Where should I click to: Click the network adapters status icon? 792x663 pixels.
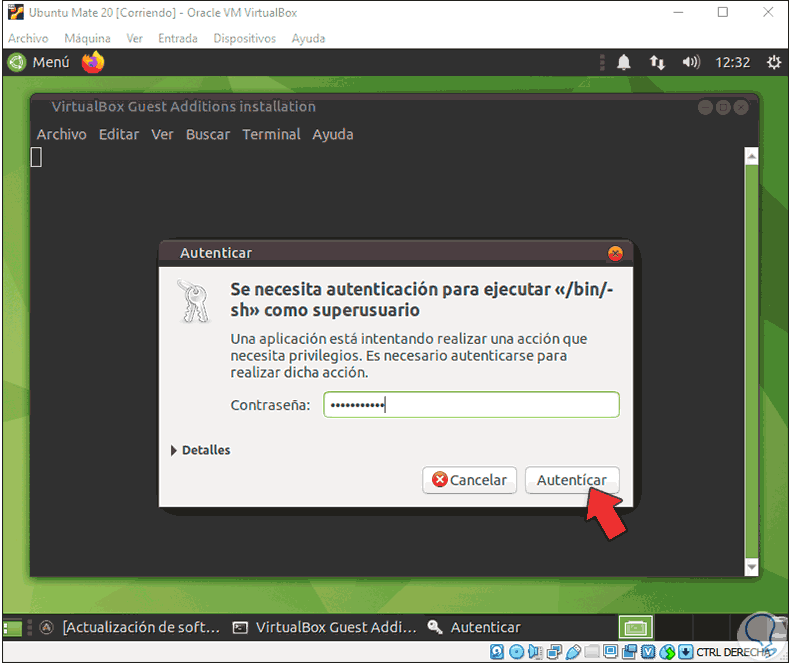(554, 652)
